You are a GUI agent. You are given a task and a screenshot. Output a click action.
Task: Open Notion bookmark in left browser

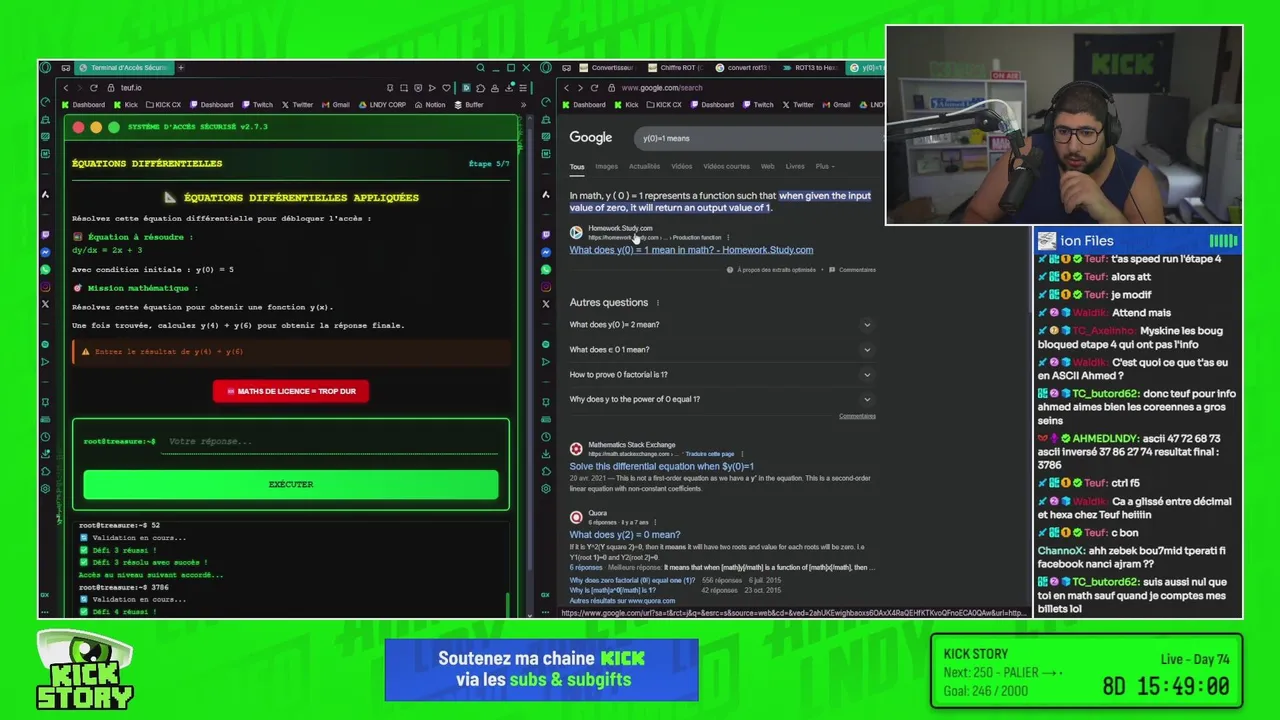(429, 104)
